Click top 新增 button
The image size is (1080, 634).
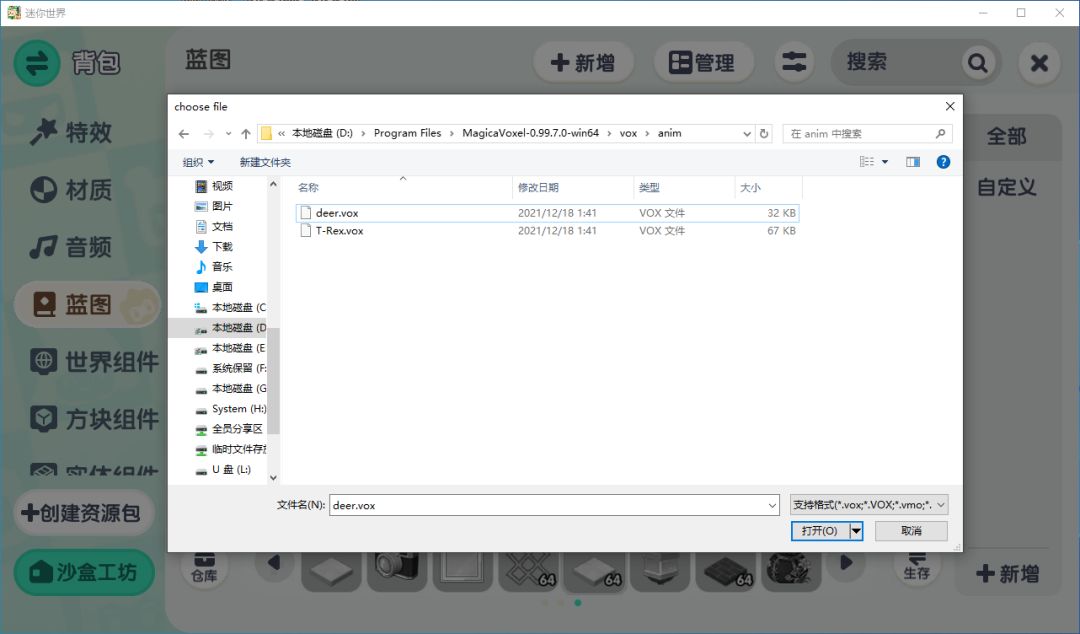[583, 63]
